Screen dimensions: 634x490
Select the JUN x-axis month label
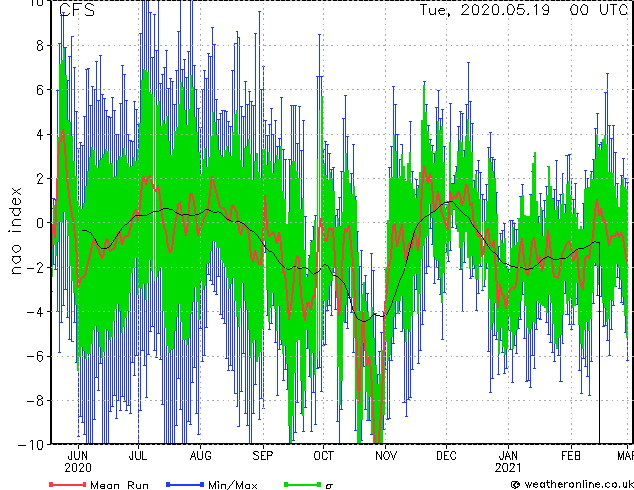(x=78, y=456)
